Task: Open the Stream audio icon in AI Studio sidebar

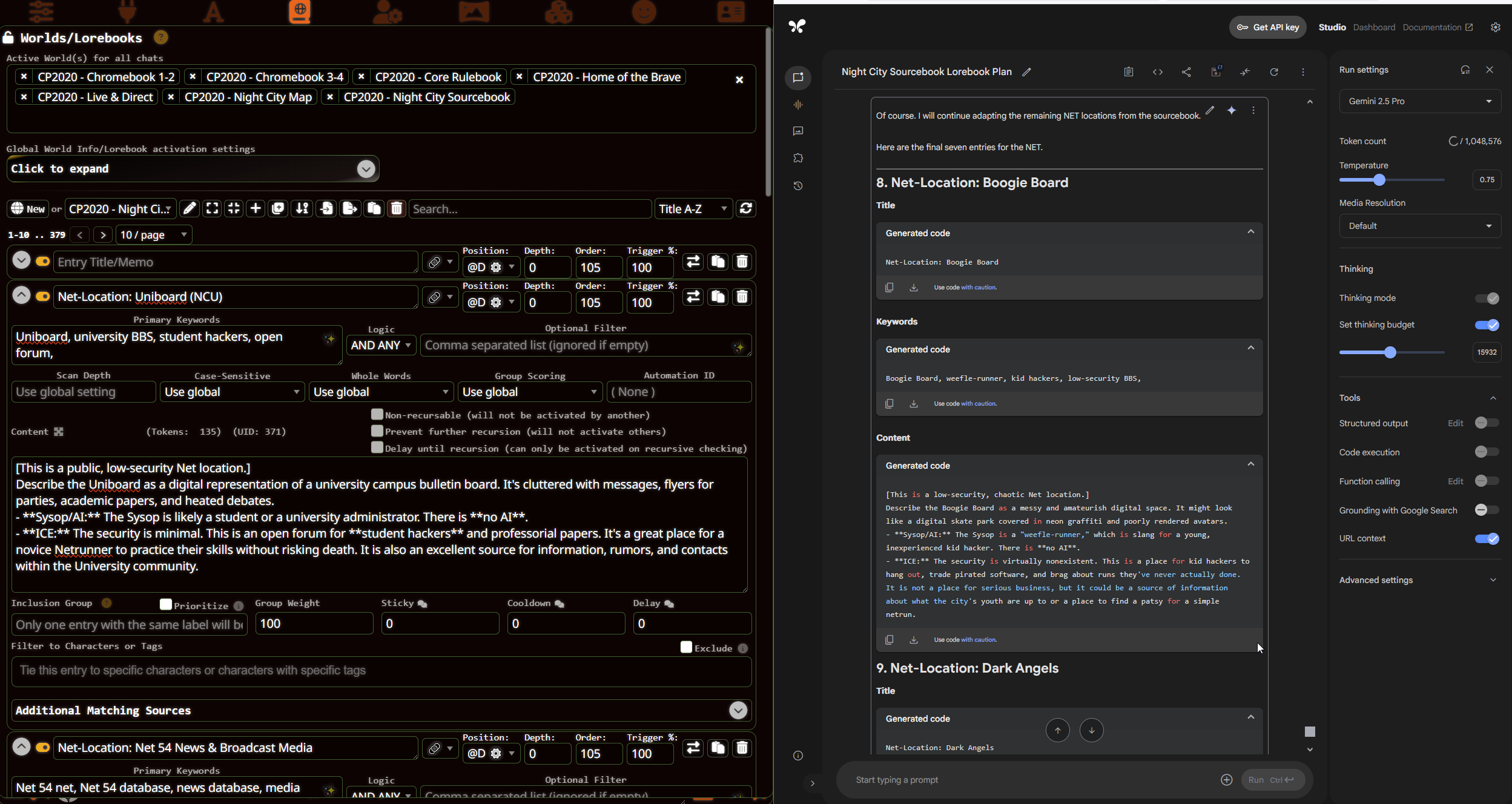Action: [798, 105]
